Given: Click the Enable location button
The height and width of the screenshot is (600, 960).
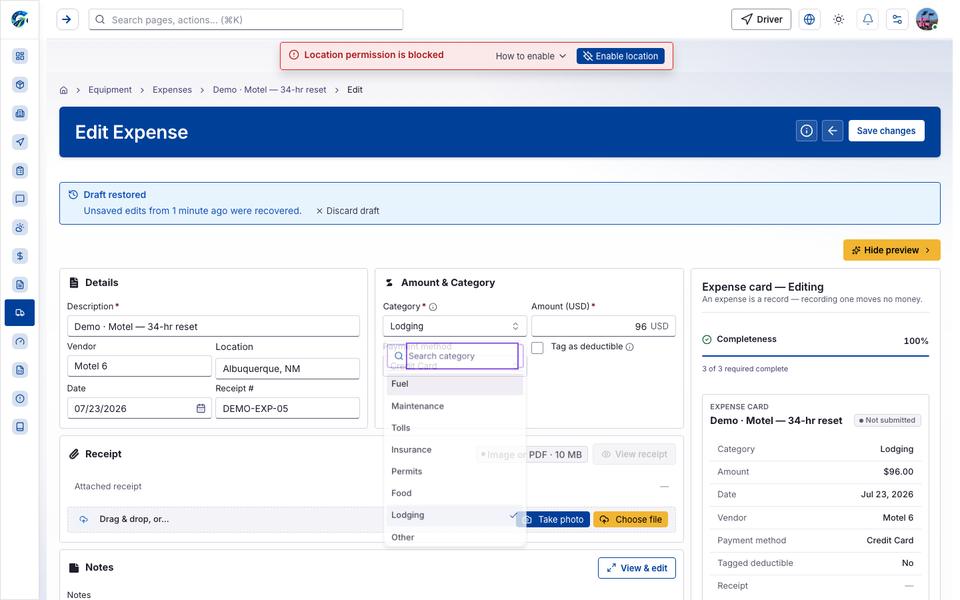Looking at the screenshot, I should click(x=621, y=56).
